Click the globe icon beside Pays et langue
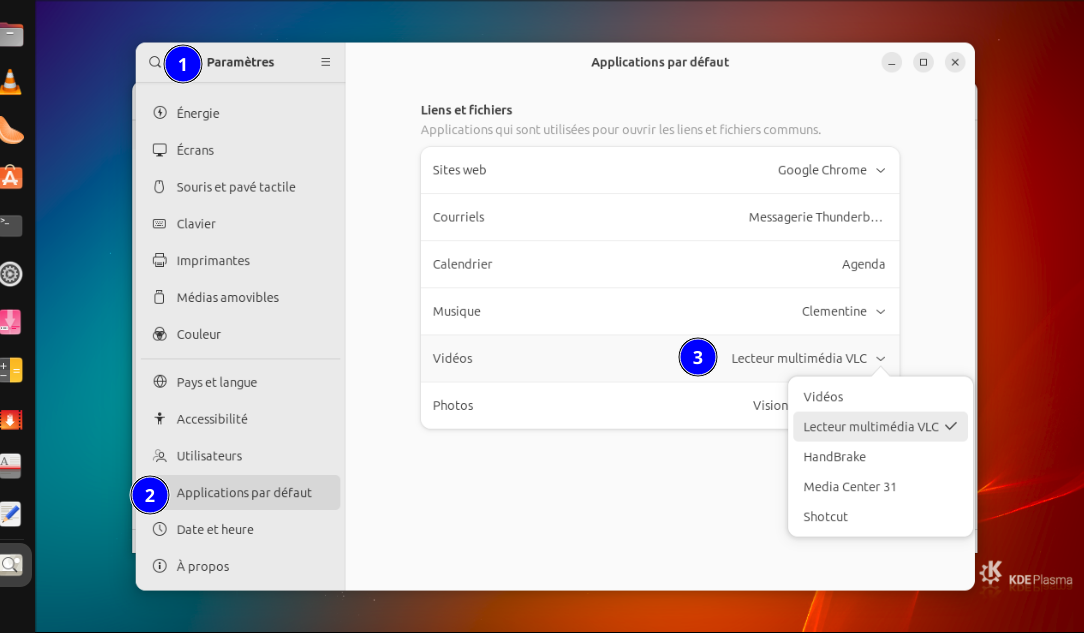Screen dimensions: 1084x633 click(160, 381)
